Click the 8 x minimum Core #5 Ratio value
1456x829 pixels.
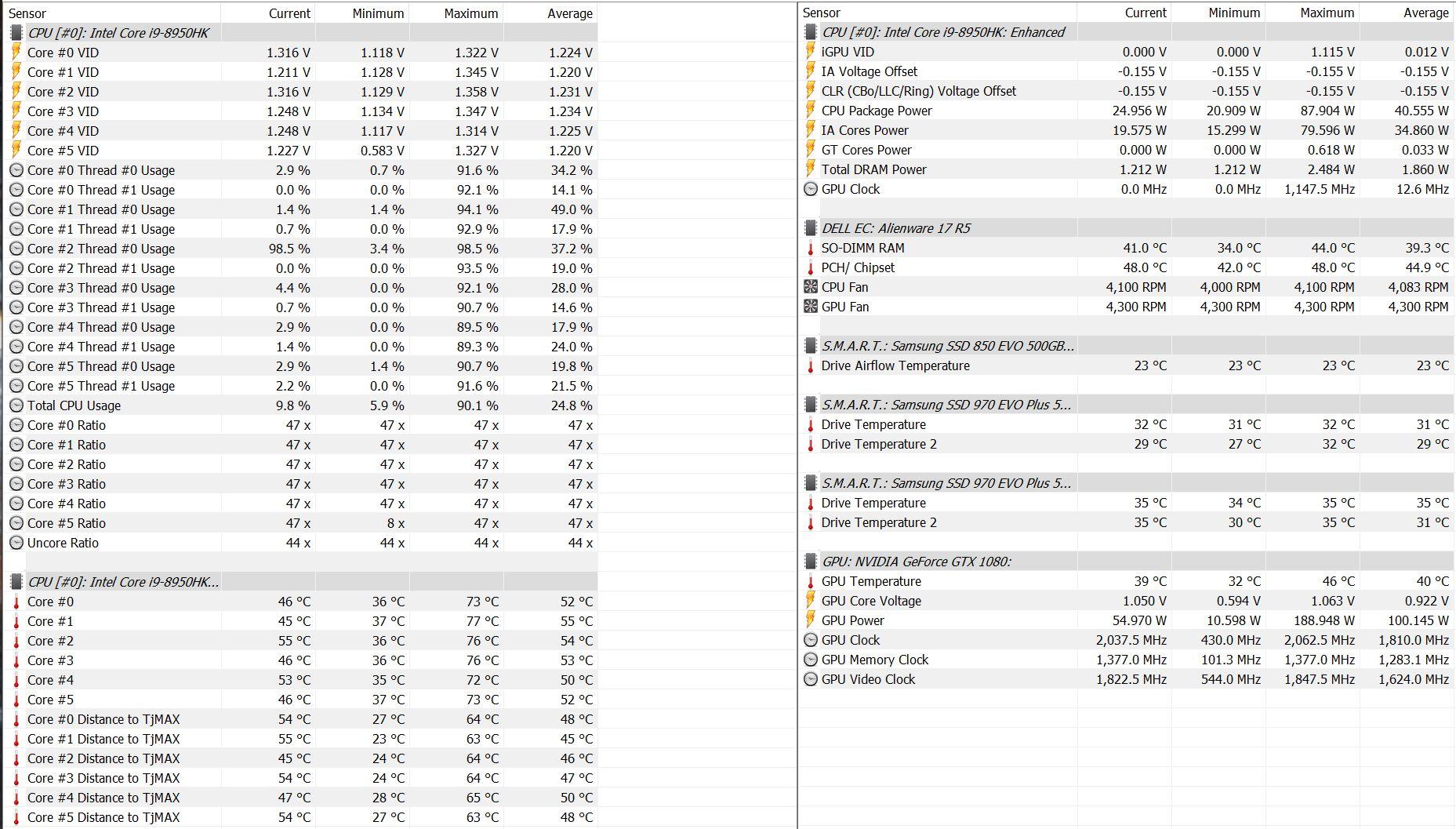(396, 523)
